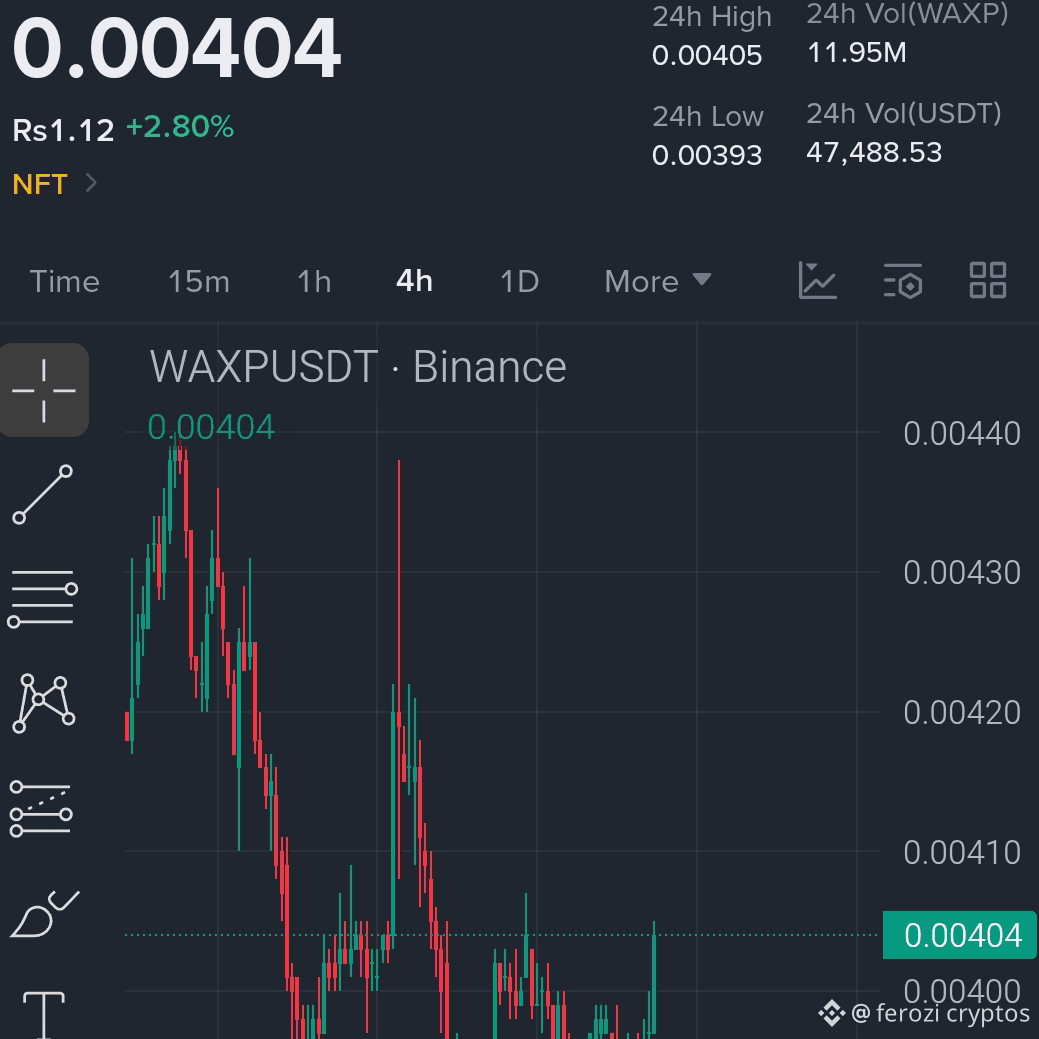Viewport: 1039px width, 1039px height.
Task: Select the horizontal lines drawing tool
Action: pos(42,598)
